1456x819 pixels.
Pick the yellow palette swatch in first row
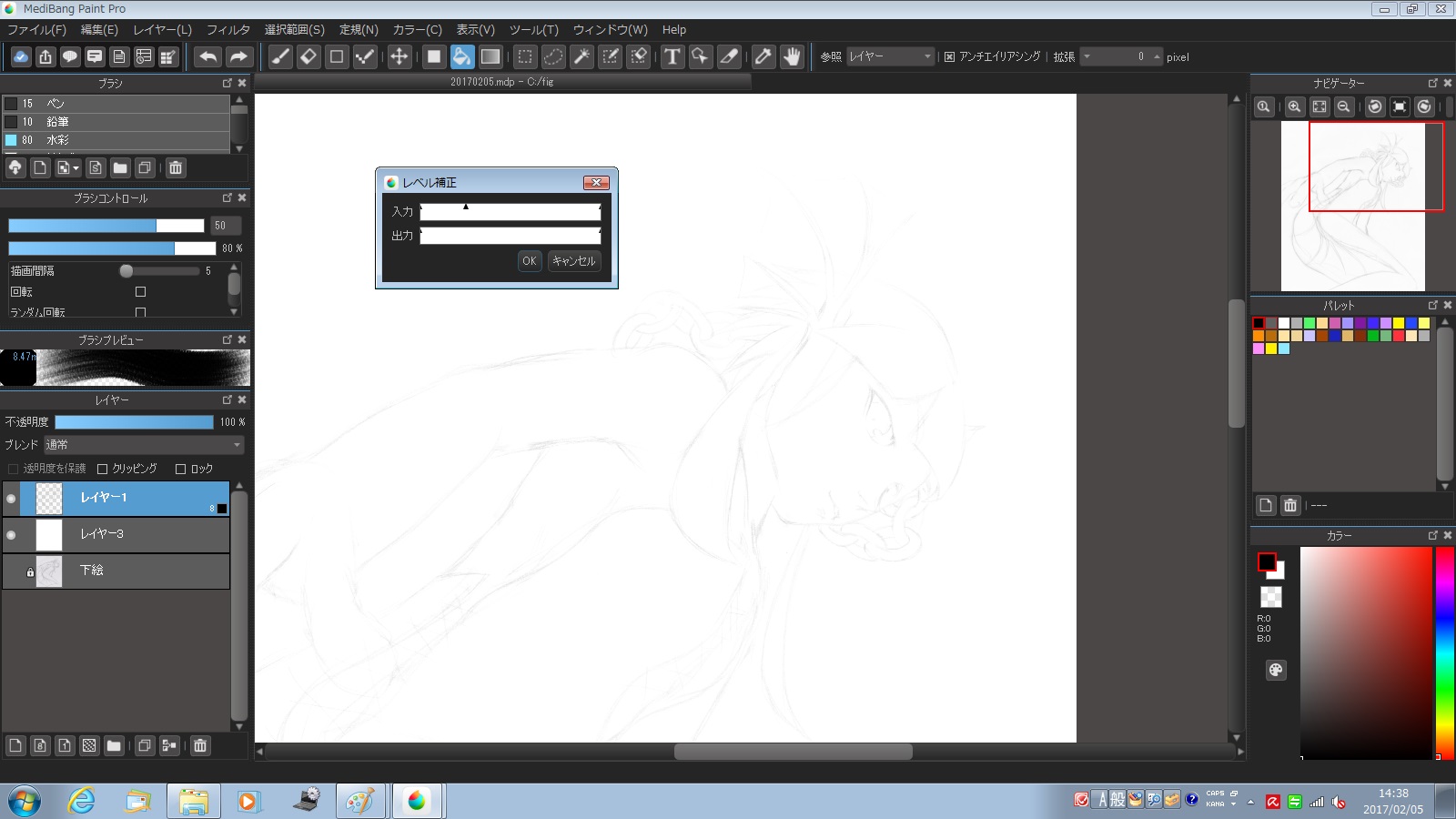pyautogui.click(x=1399, y=323)
